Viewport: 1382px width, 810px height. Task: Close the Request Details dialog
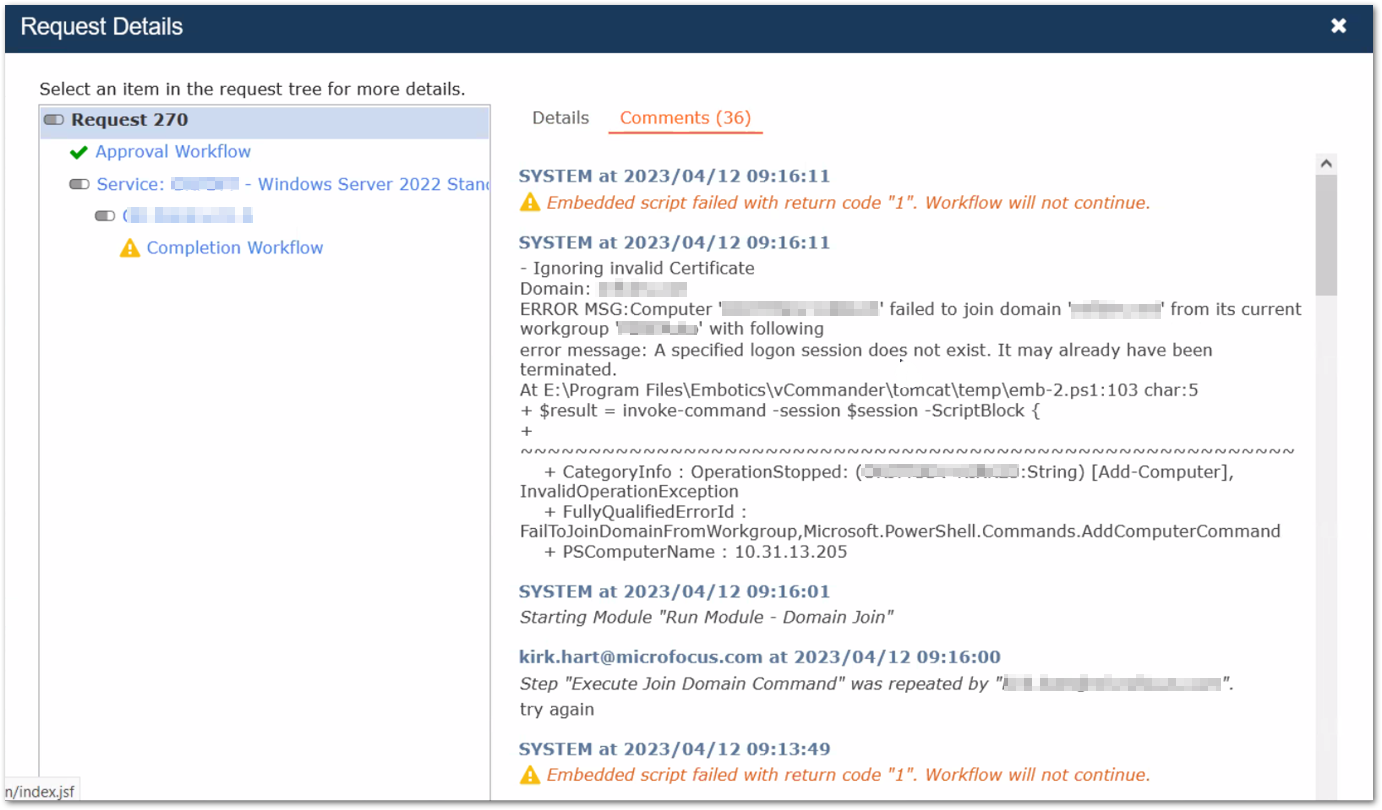pos(1339,27)
